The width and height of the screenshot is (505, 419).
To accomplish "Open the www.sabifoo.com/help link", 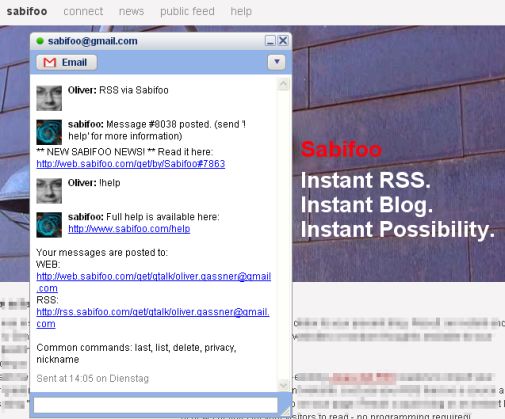I will click(129, 229).
